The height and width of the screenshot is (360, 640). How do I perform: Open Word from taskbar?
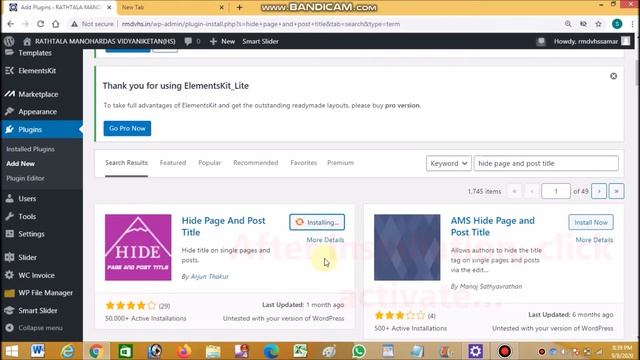pos(38,351)
